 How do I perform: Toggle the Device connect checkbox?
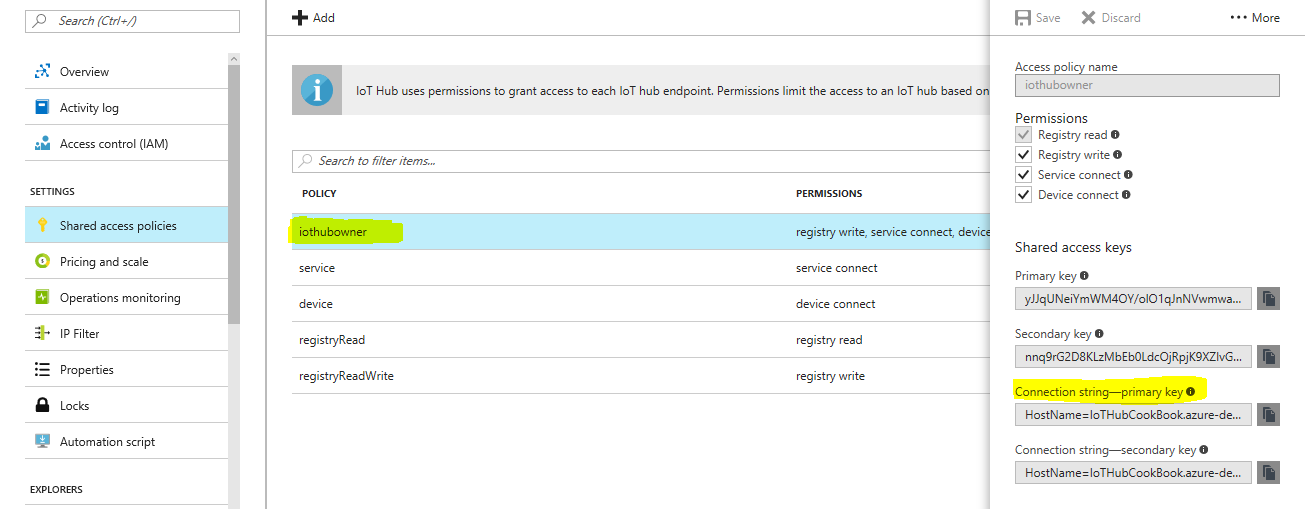click(1023, 195)
